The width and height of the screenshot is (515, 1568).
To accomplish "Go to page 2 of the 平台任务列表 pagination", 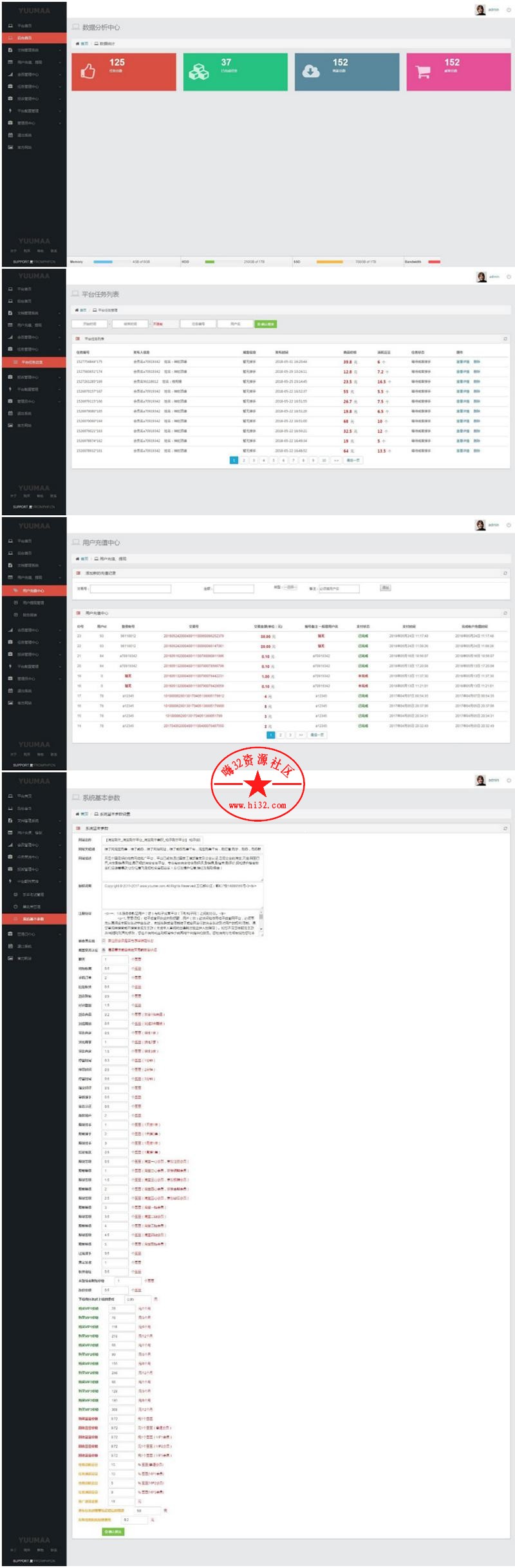I will click(244, 460).
